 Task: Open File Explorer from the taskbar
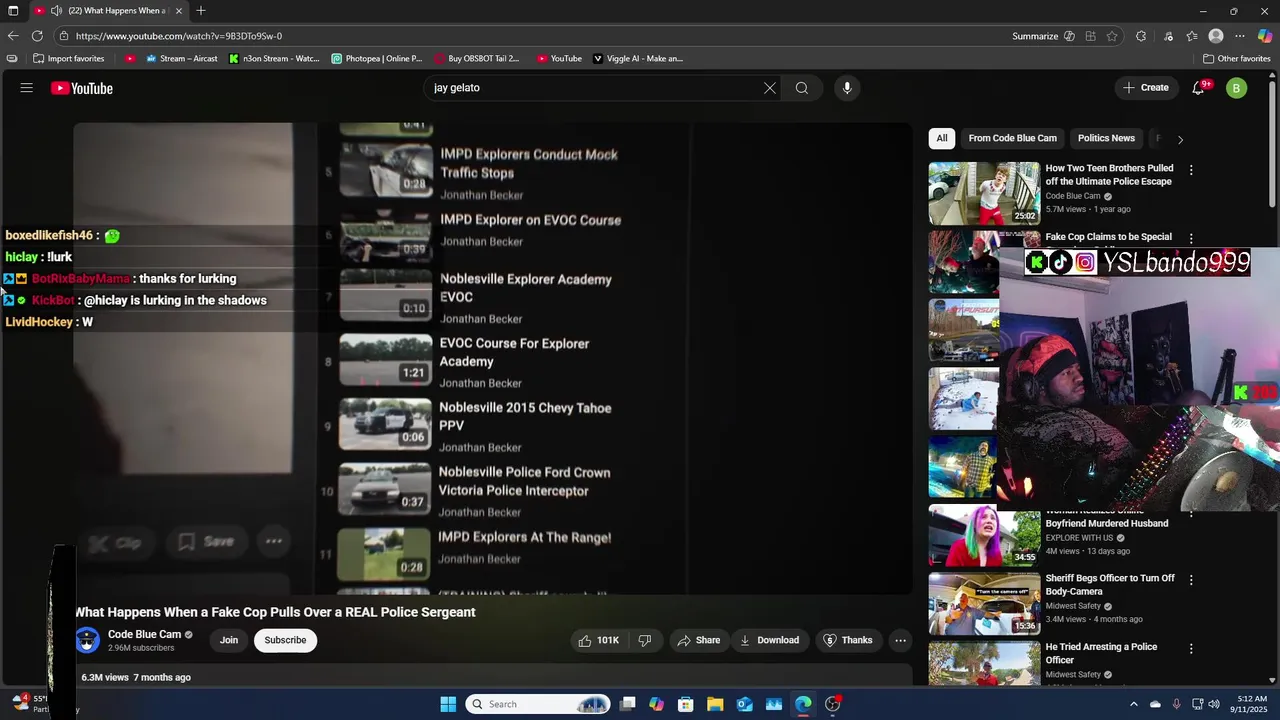[715, 704]
